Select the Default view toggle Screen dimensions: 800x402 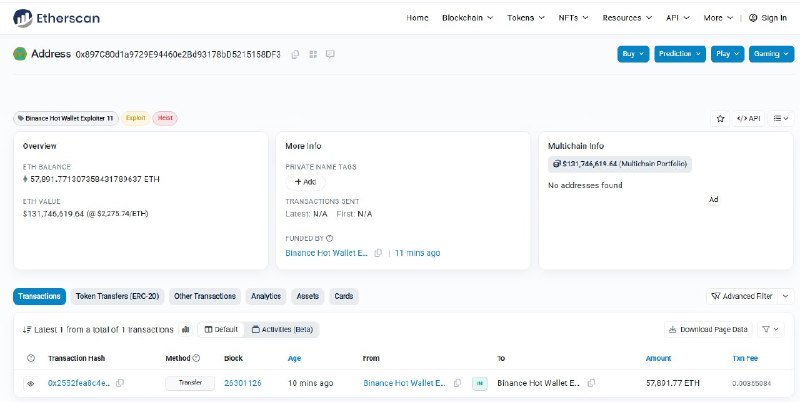(221, 330)
